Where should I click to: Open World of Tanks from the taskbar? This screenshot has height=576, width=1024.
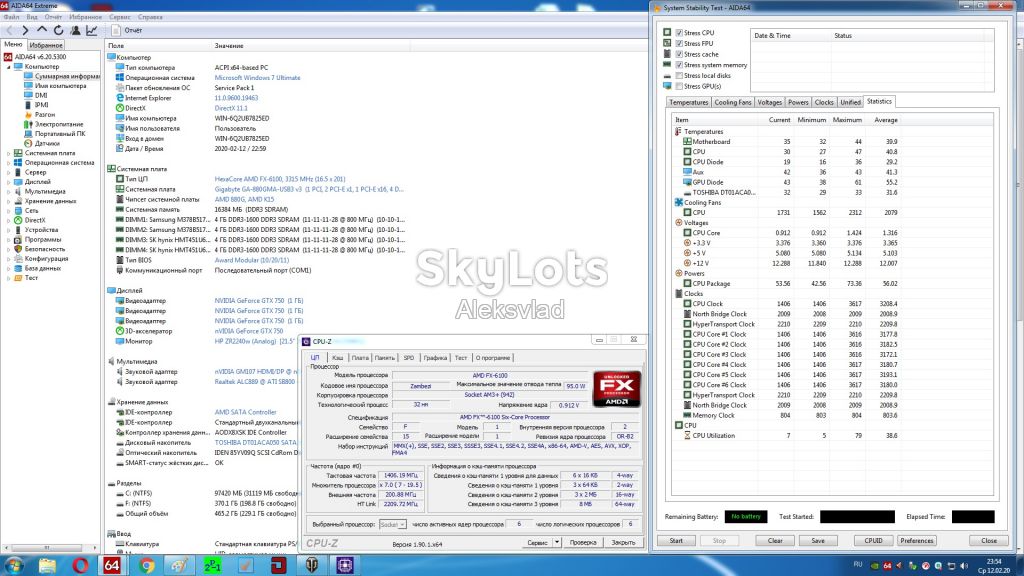click(312, 565)
